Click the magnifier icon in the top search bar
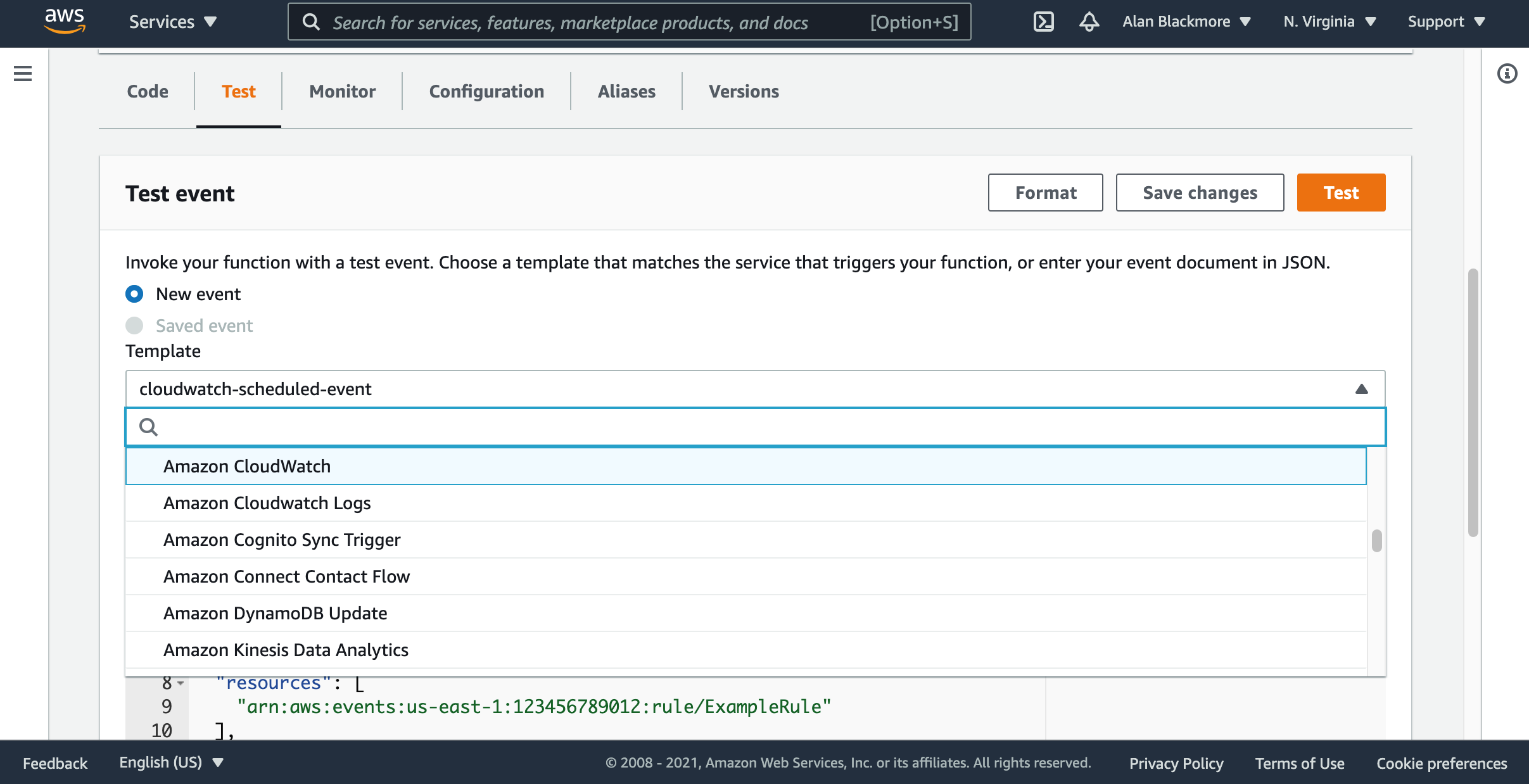1529x784 pixels. click(311, 22)
